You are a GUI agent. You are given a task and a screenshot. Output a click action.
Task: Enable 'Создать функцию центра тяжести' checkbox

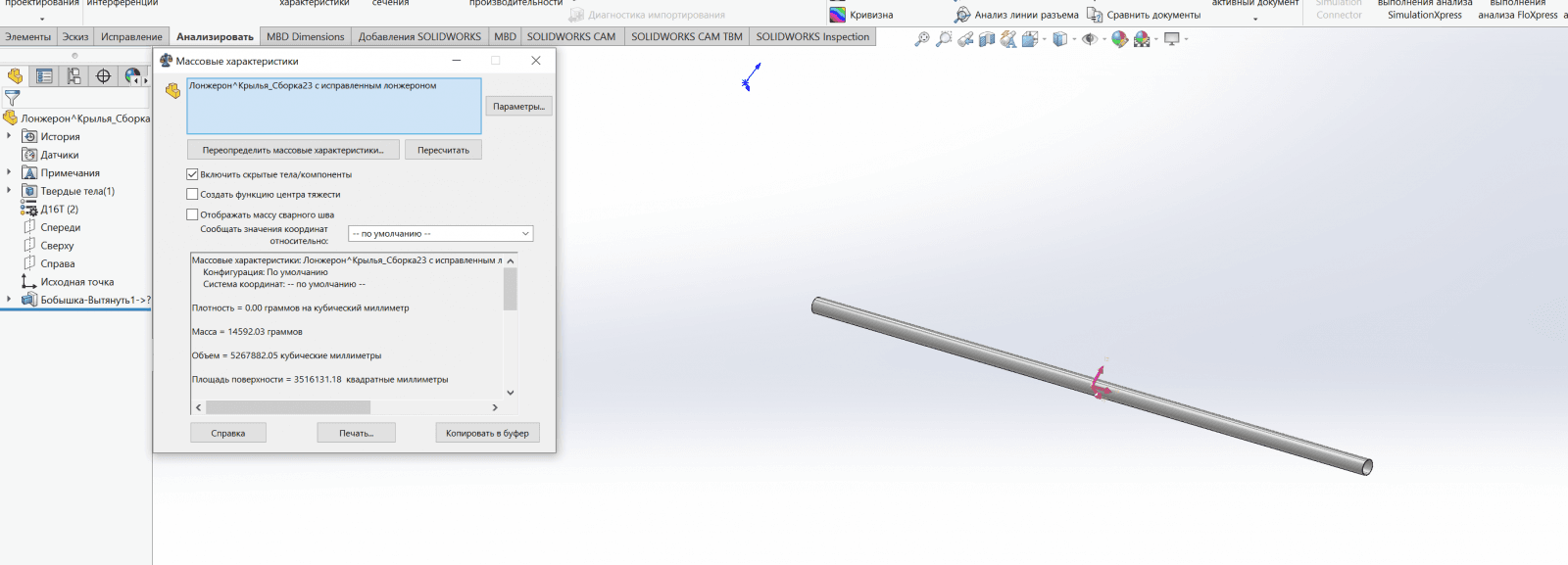click(x=192, y=195)
